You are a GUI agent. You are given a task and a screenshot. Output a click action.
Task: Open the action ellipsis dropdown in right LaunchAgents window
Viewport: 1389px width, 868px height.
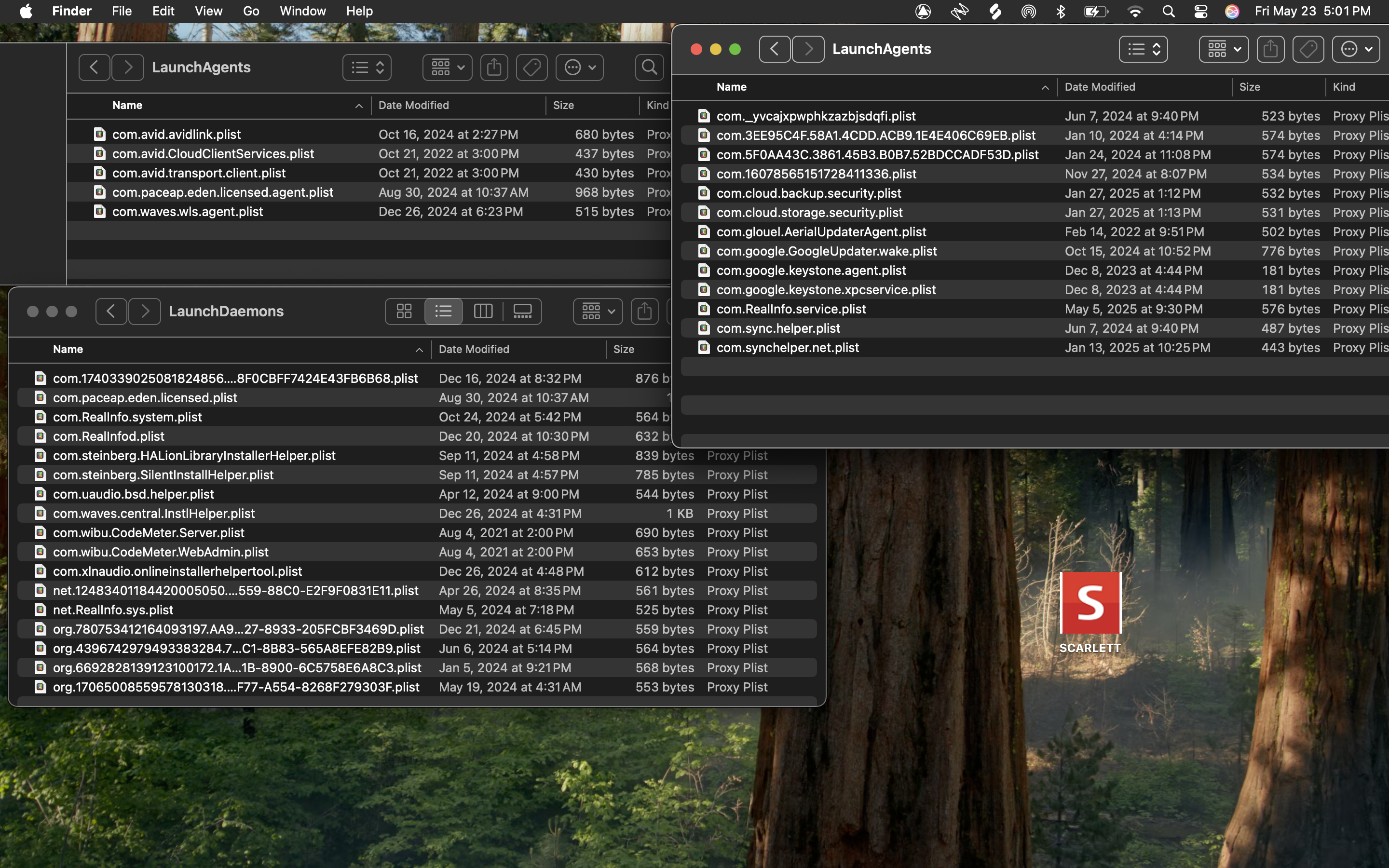click(1356, 49)
